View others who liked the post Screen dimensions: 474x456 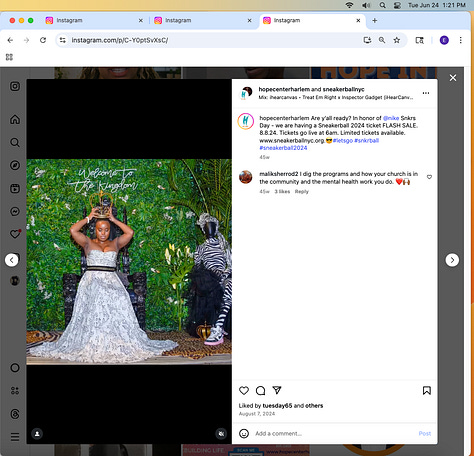[x=314, y=406]
